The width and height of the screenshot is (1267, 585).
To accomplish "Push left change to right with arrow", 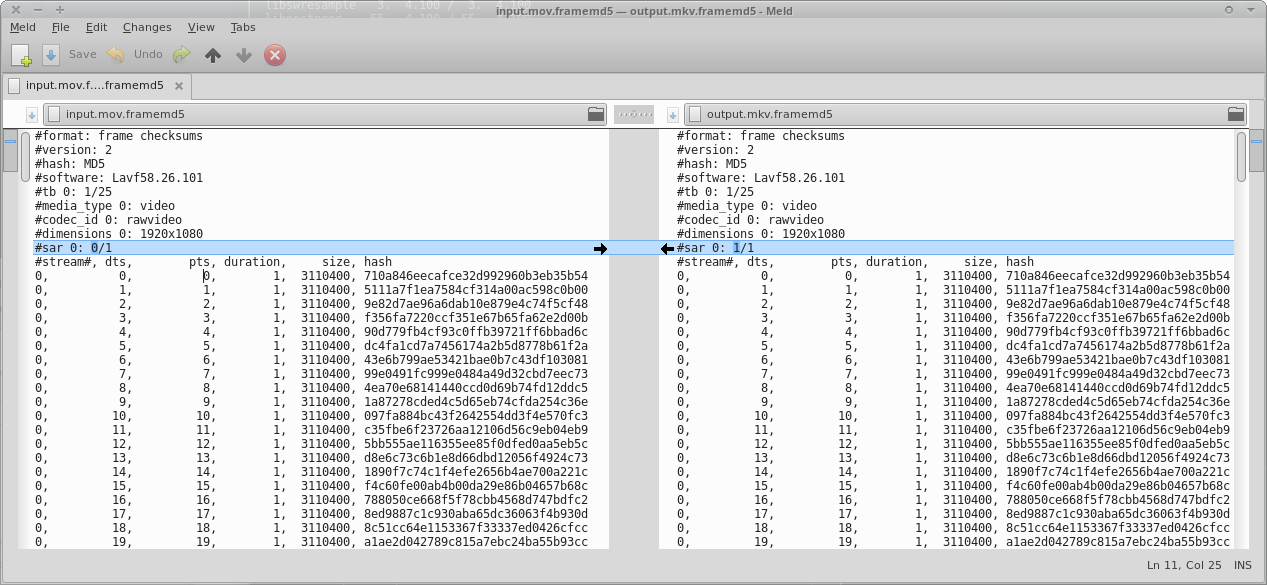I will point(600,248).
